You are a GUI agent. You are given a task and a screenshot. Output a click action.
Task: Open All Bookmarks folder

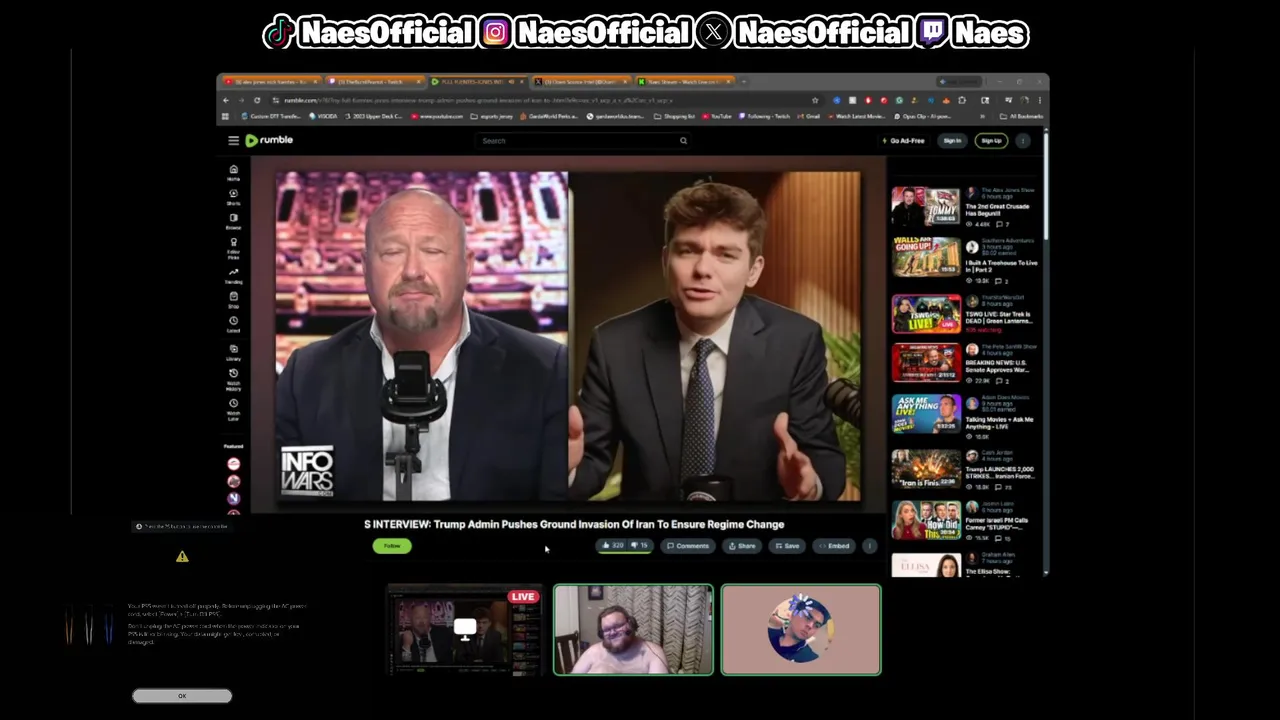1022,116
